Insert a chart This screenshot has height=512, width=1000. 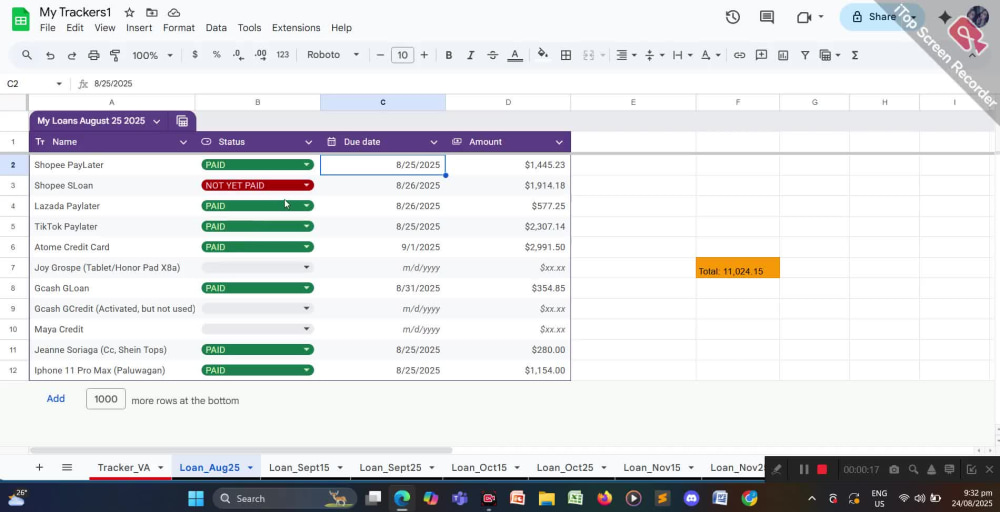(x=783, y=55)
